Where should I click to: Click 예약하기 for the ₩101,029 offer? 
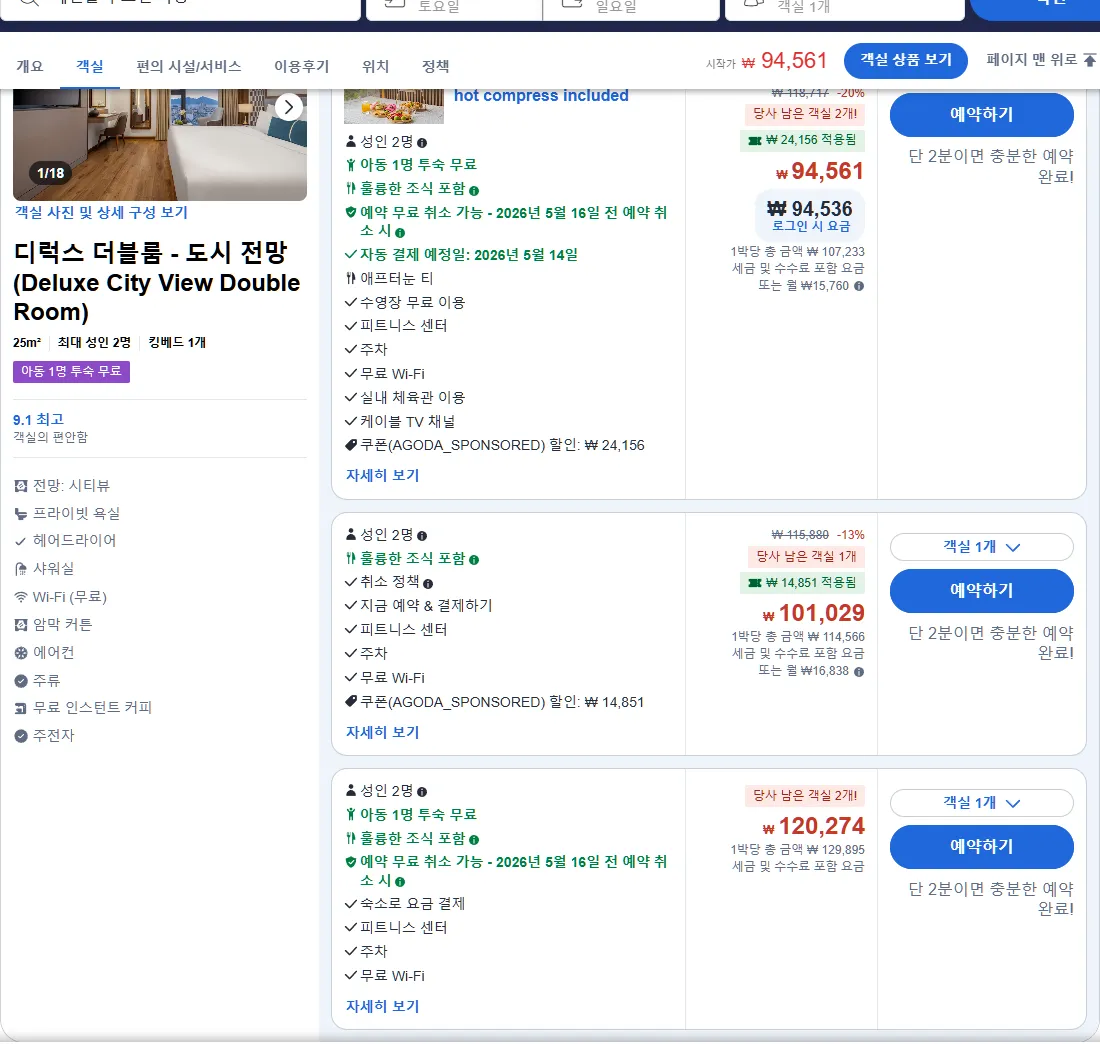click(981, 591)
